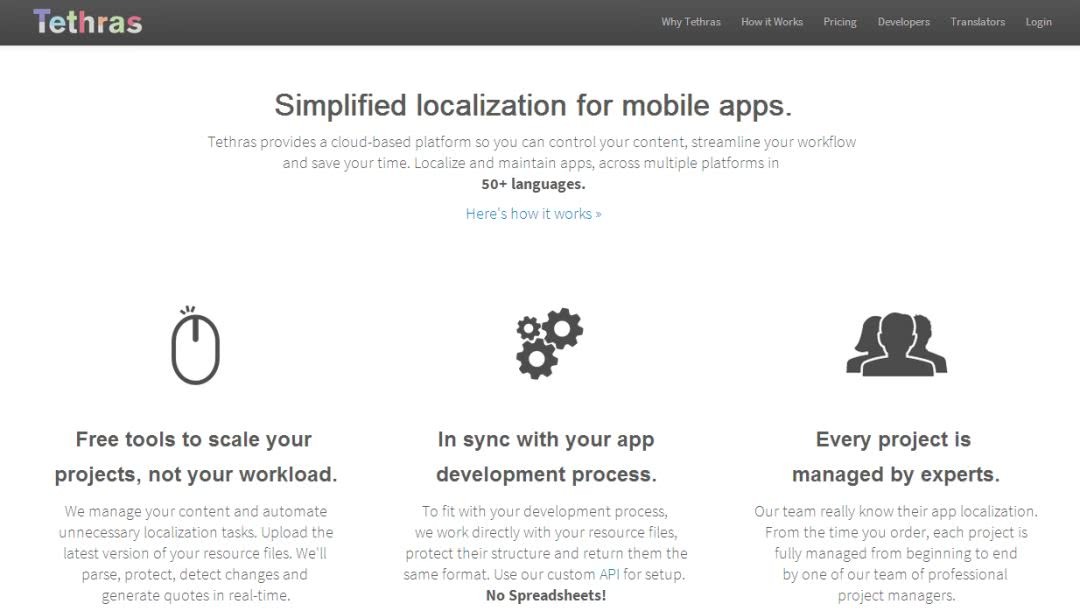Select Developers in the top navigation
The height and width of the screenshot is (611, 1080).
pyautogui.click(x=903, y=22)
